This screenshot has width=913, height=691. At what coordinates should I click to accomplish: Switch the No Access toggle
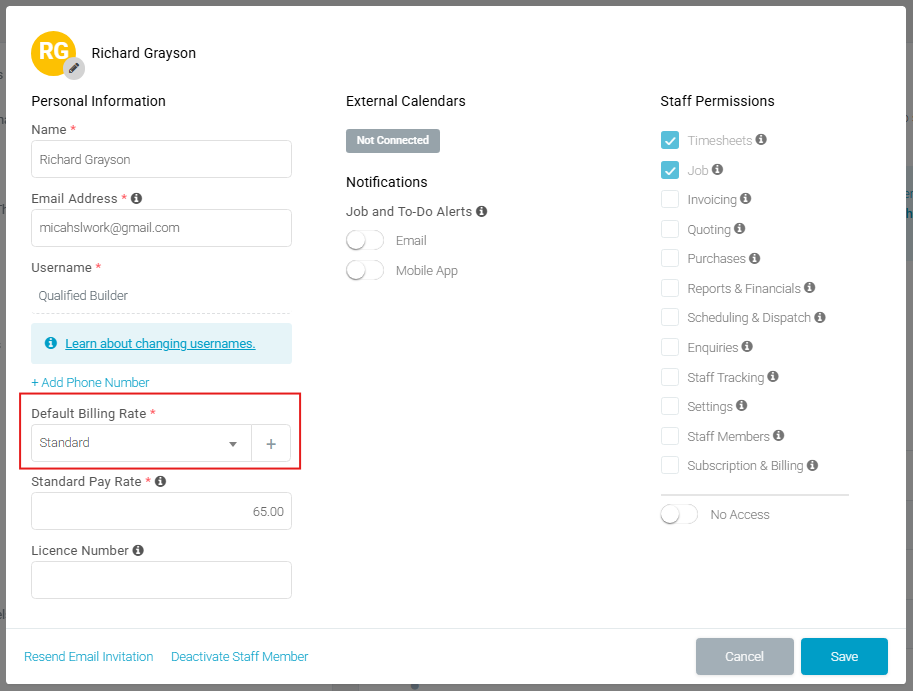tap(679, 515)
